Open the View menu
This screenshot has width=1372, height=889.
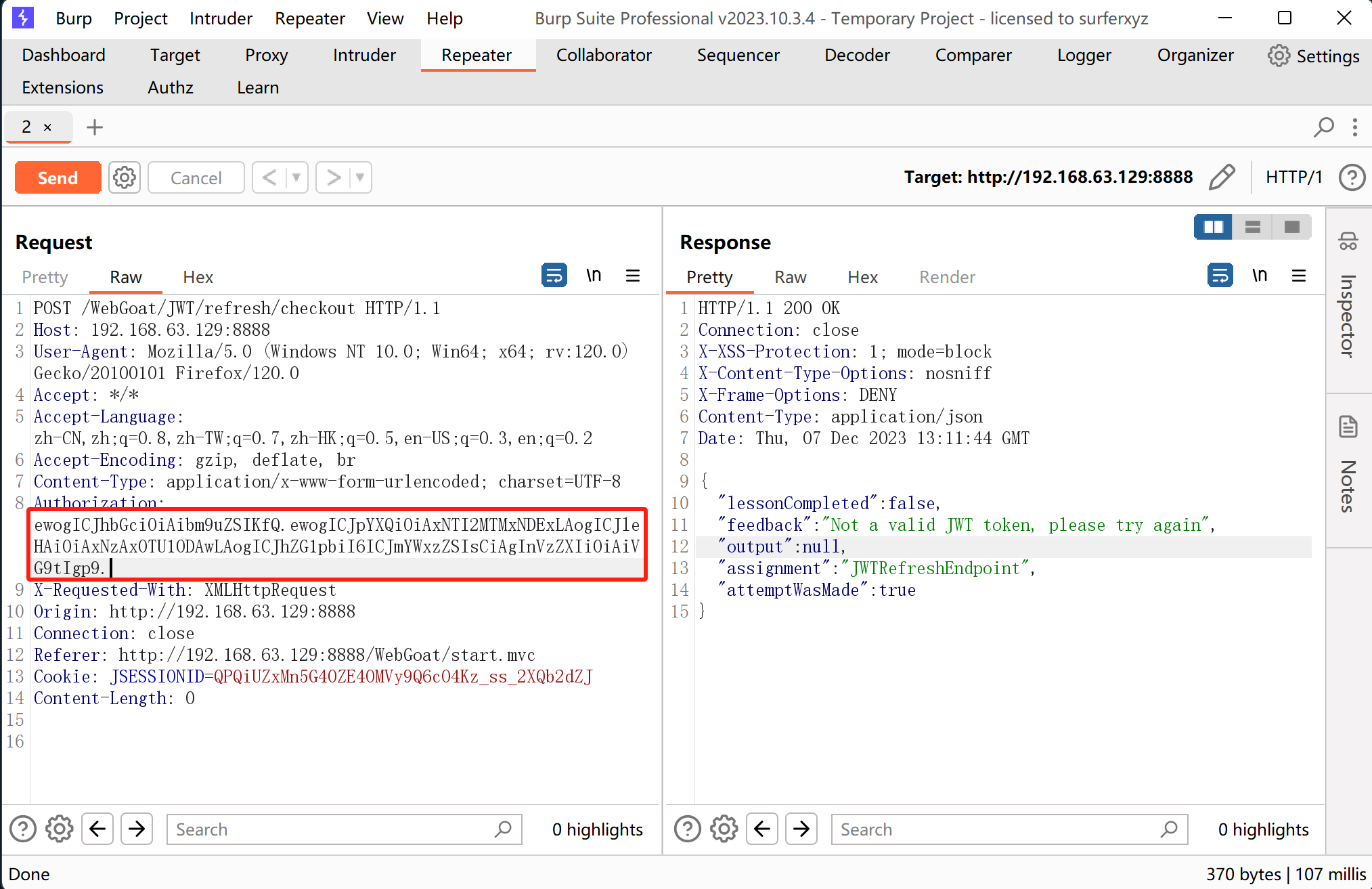[385, 18]
